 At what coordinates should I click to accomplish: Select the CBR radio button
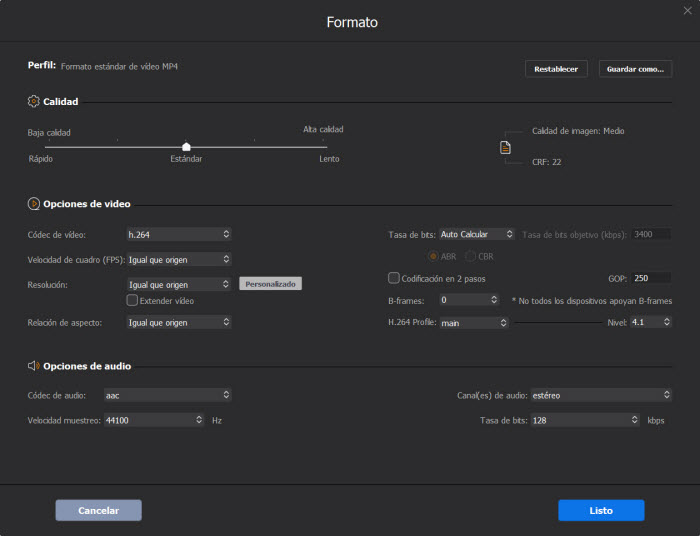click(470, 256)
